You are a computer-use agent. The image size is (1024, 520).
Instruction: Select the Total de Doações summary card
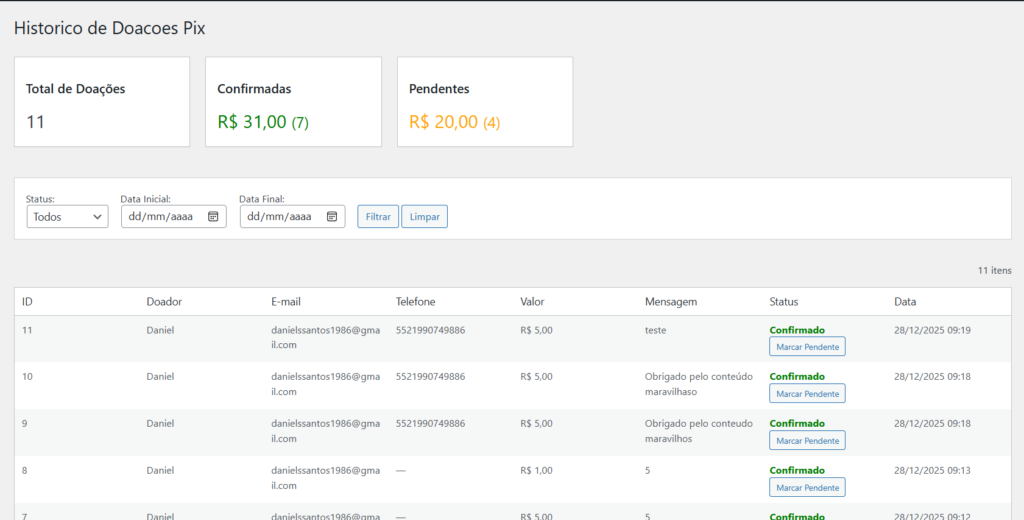point(101,102)
